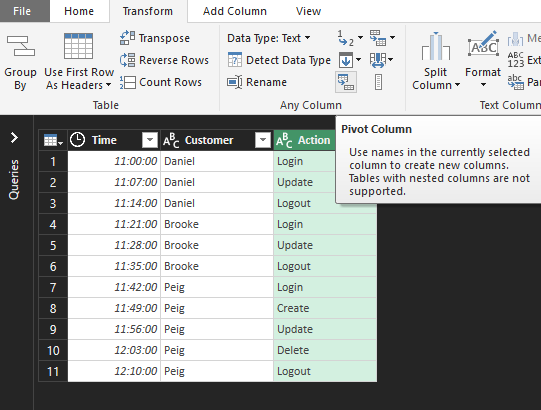Click the Extract ABC123 icon
The height and width of the screenshot is (410, 541).
click(x=515, y=60)
